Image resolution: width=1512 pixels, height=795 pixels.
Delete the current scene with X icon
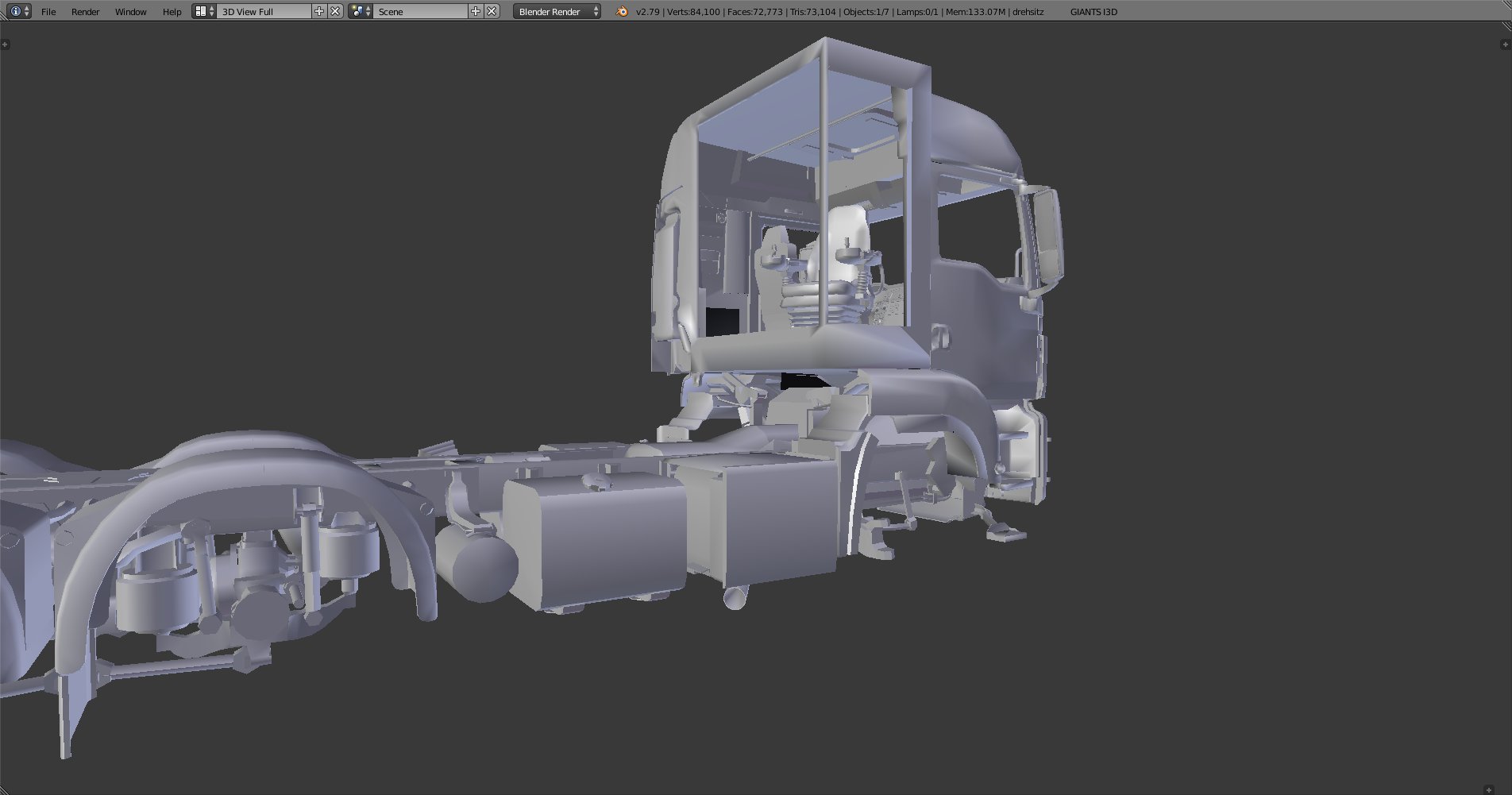(492, 11)
